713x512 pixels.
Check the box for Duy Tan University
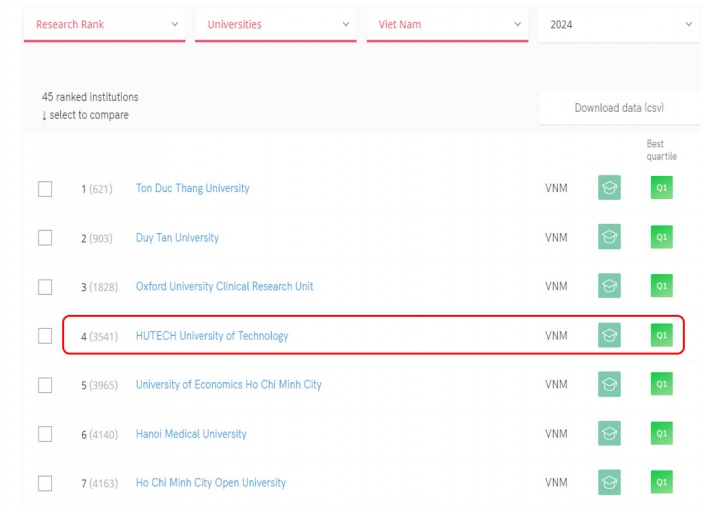coord(45,238)
